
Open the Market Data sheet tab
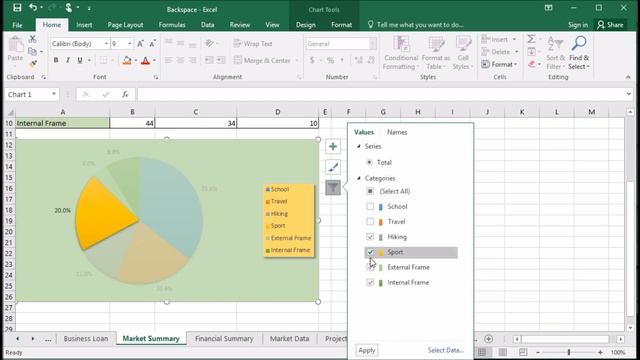(x=289, y=339)
